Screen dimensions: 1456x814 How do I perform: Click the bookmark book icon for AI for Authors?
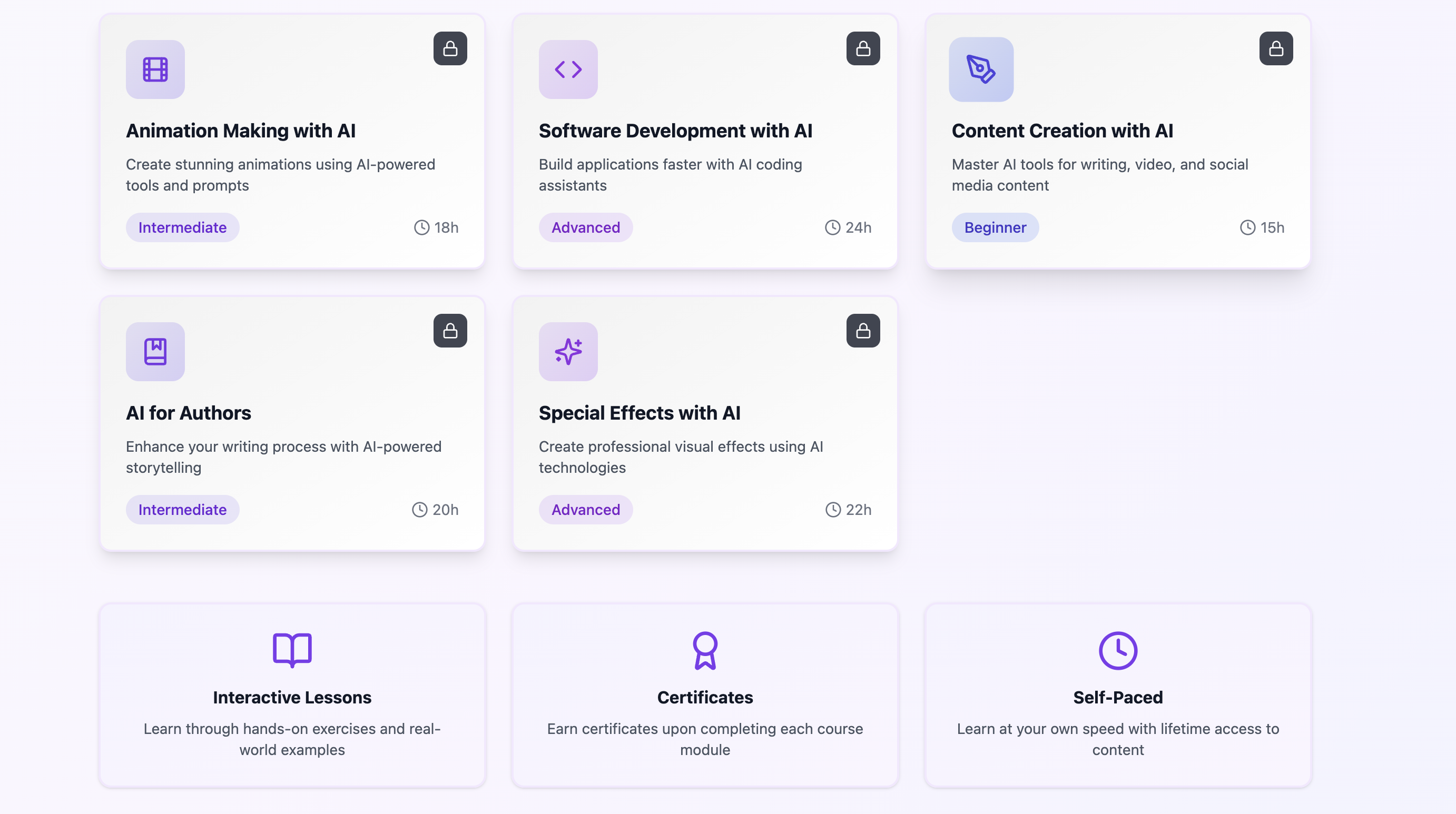(x=155, y=351)
